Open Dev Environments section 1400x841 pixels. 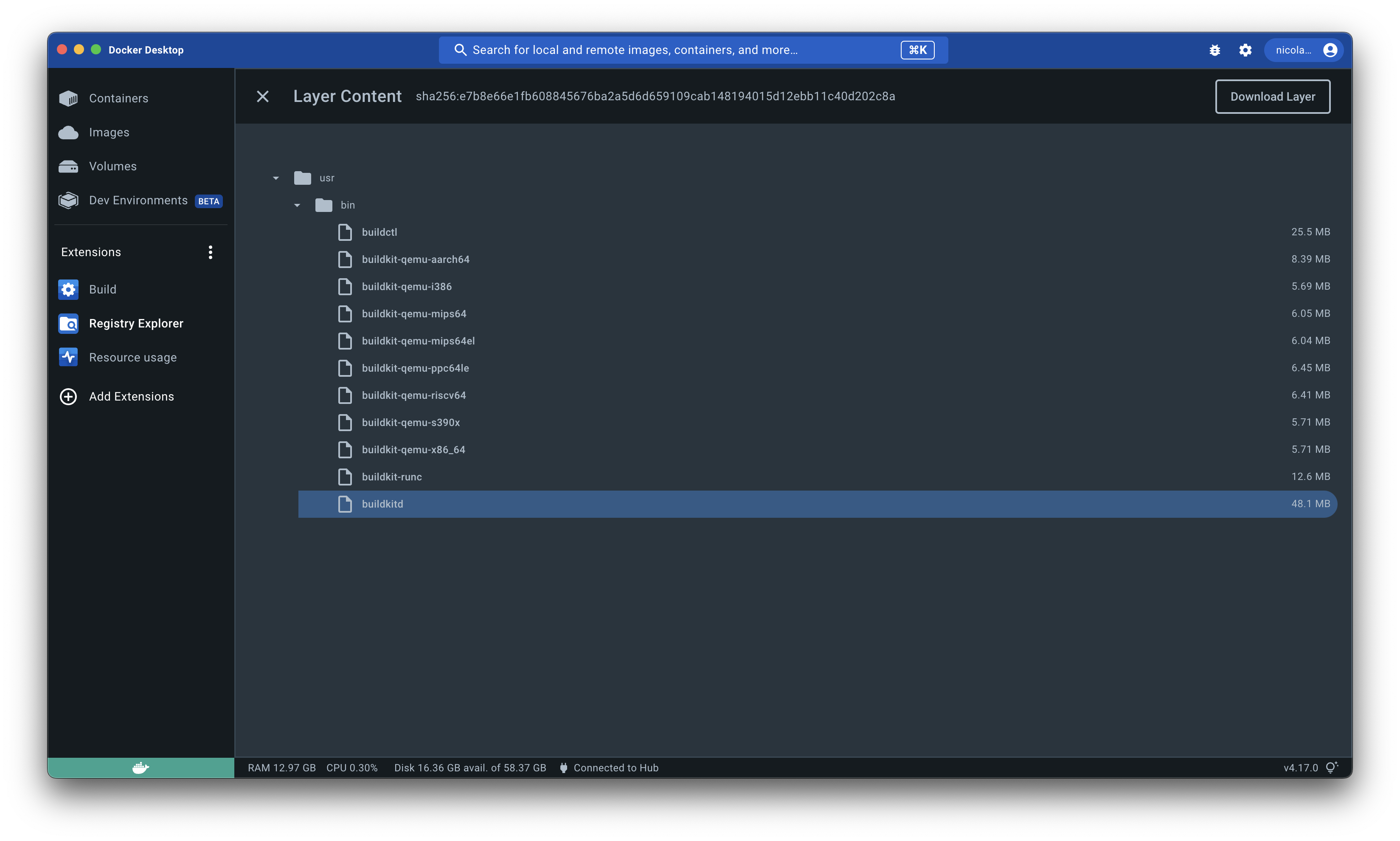[138, 200]
